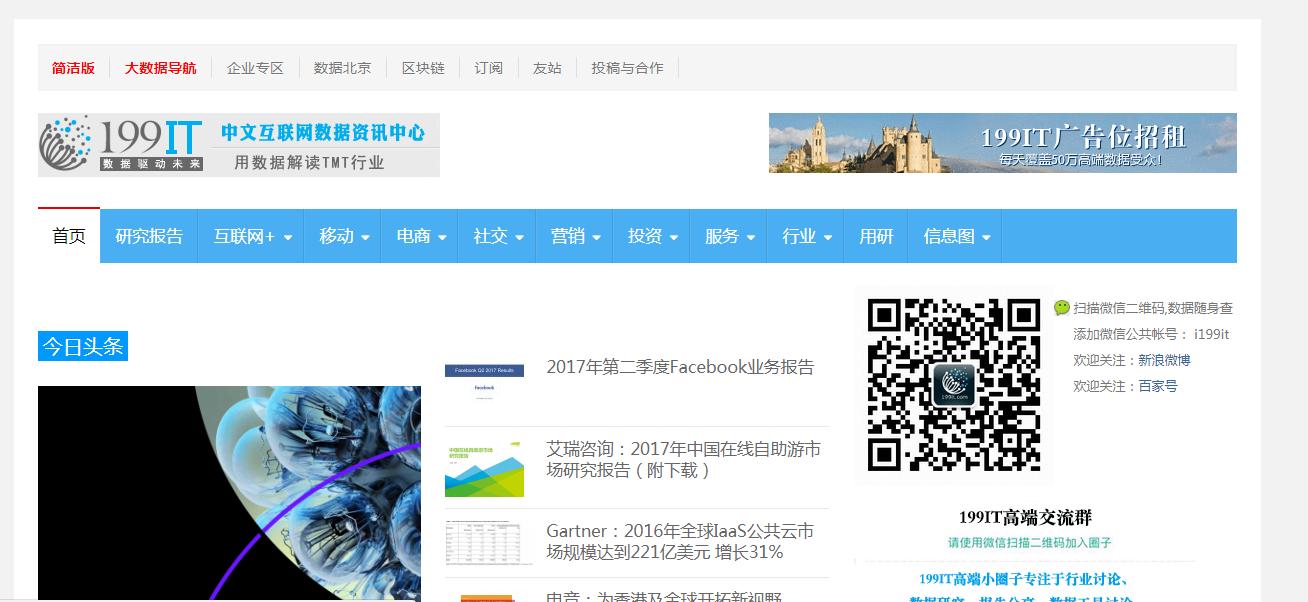The height and width of the screenshot is (602, 1308).
Task: Expand the 信息图 dropdown
Action: (949, 236)
